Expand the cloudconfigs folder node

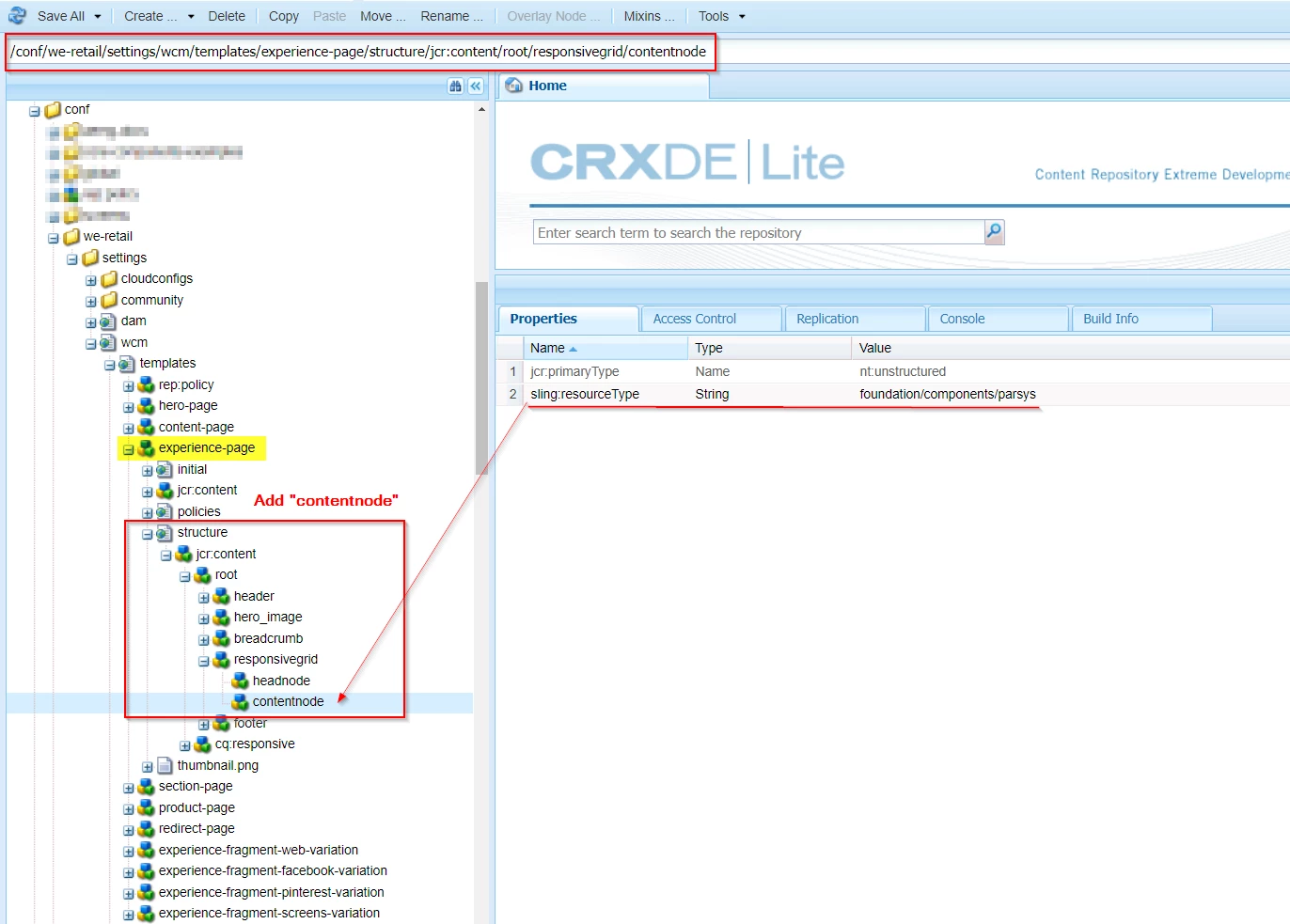point(91,280)
